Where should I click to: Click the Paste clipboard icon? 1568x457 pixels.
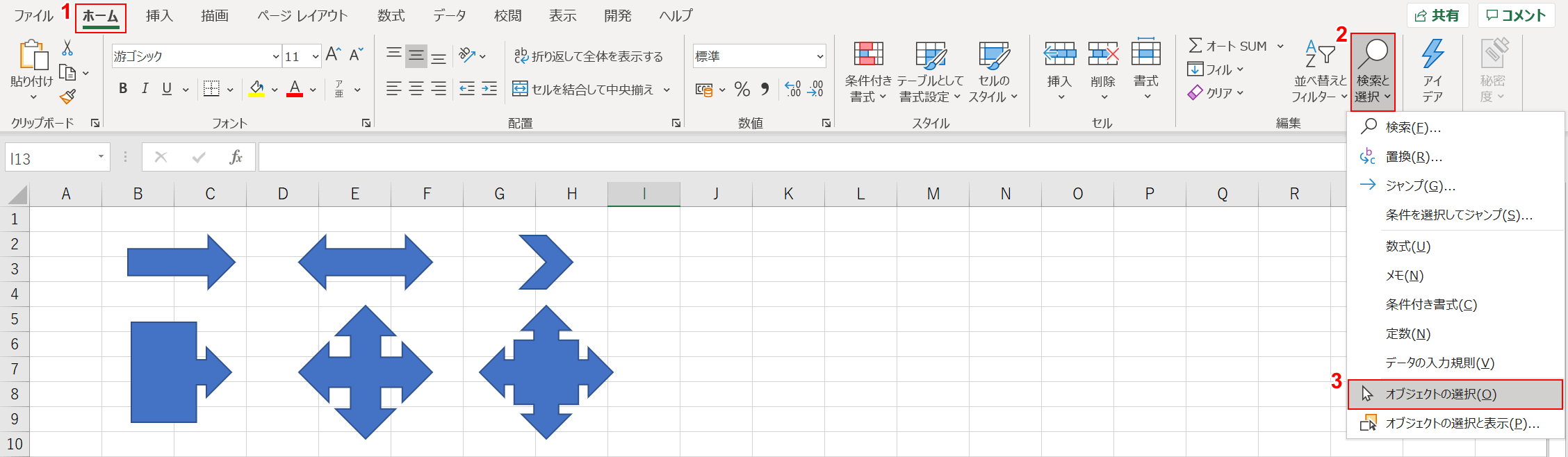pyautogui.click(x=33, y=56)
